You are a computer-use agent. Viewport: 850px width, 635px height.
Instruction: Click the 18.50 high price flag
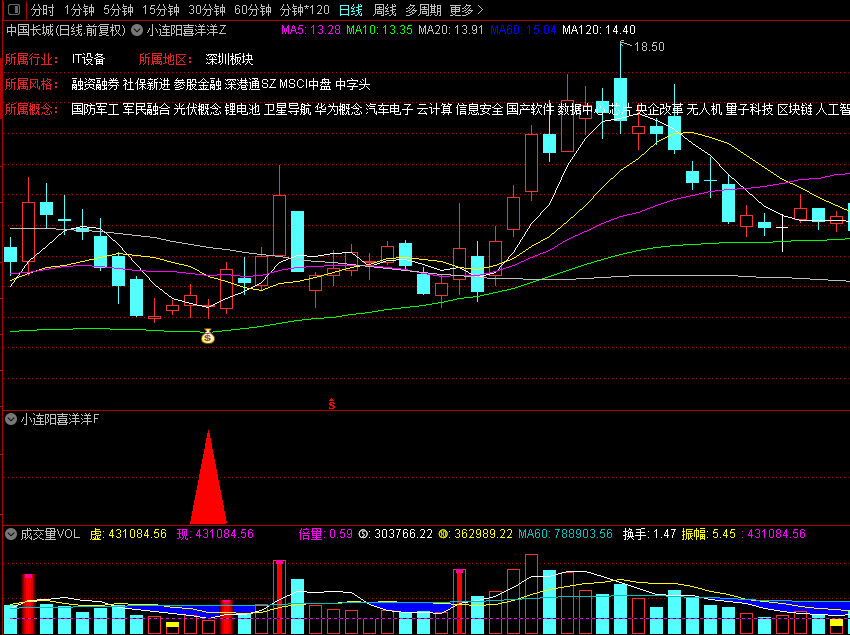coord(643,47)
